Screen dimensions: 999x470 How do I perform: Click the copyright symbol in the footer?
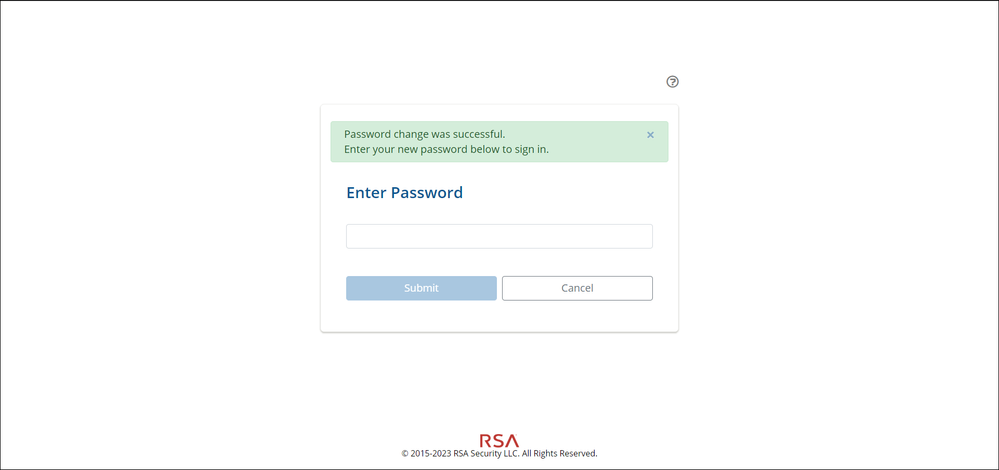[x=405, y=454]
